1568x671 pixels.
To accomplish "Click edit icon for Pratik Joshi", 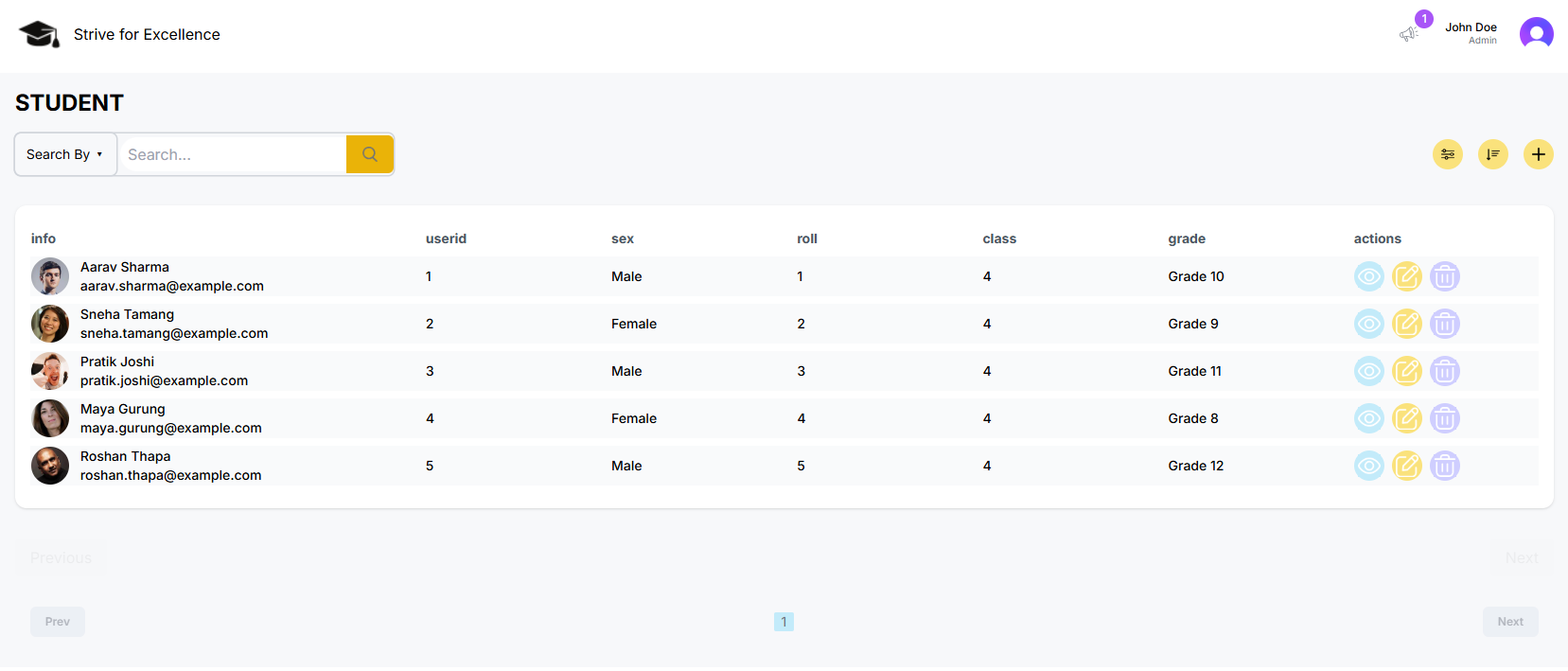I will [1406, 371].
